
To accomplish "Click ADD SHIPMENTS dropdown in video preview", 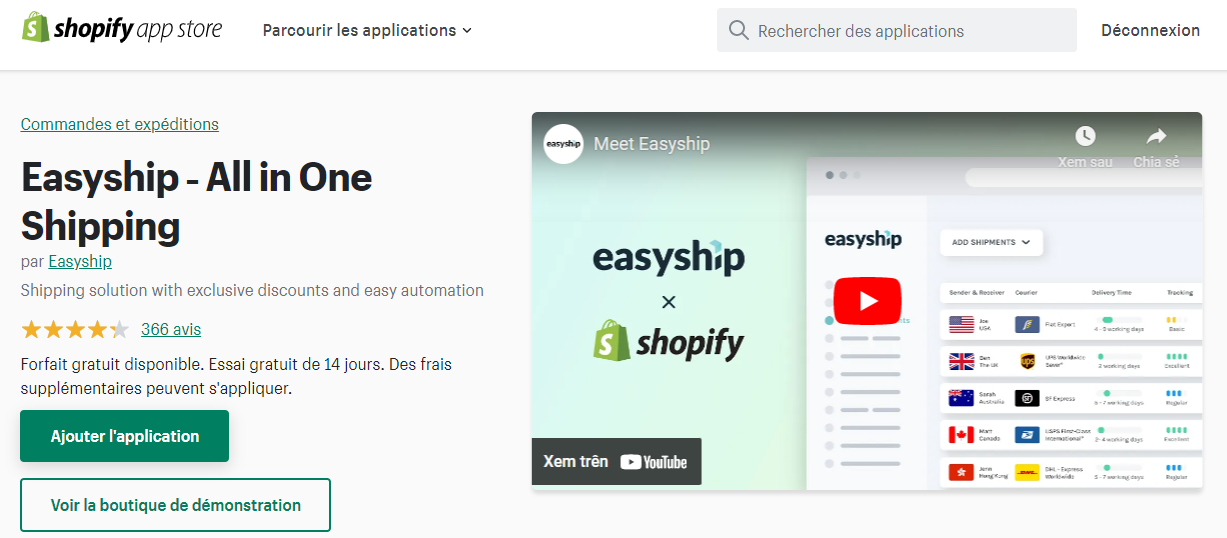I will [x=991, y=242].
